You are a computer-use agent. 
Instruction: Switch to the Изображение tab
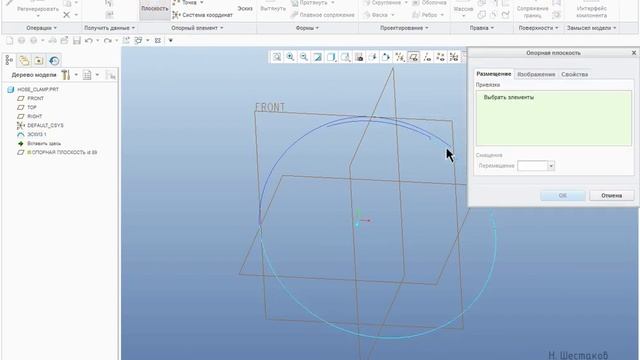click(x=536, y=74)
